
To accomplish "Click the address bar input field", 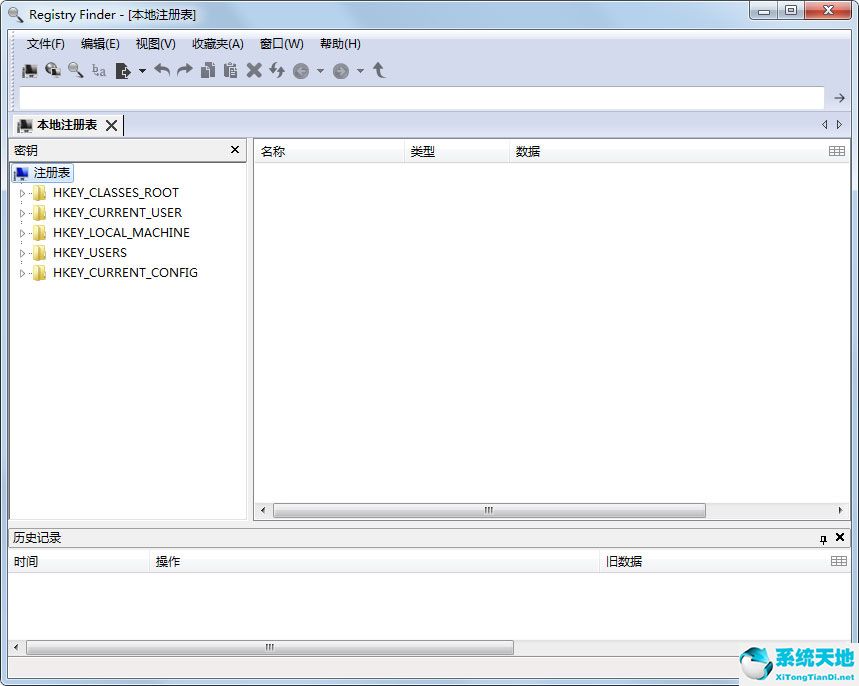I will tap(420, 98).
